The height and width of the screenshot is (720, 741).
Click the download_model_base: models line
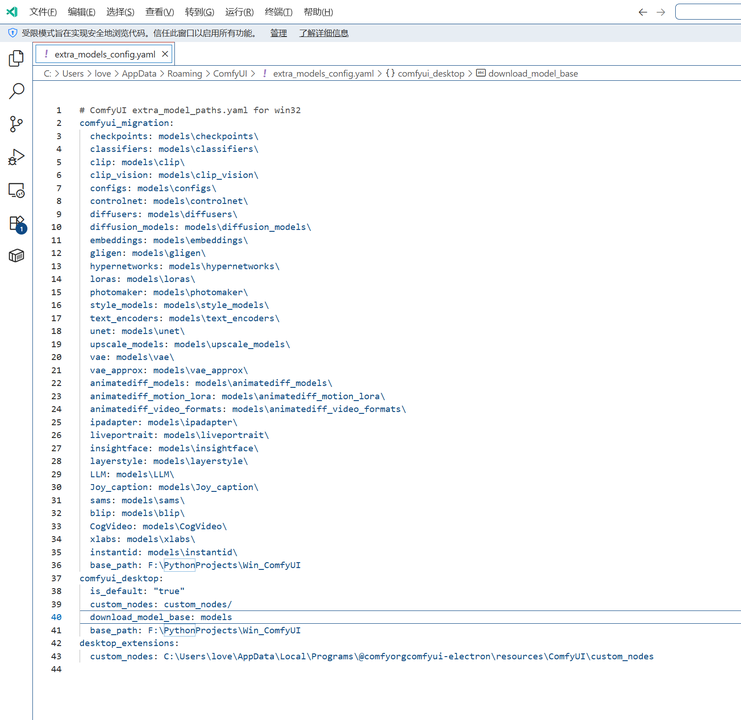(161, 617)
